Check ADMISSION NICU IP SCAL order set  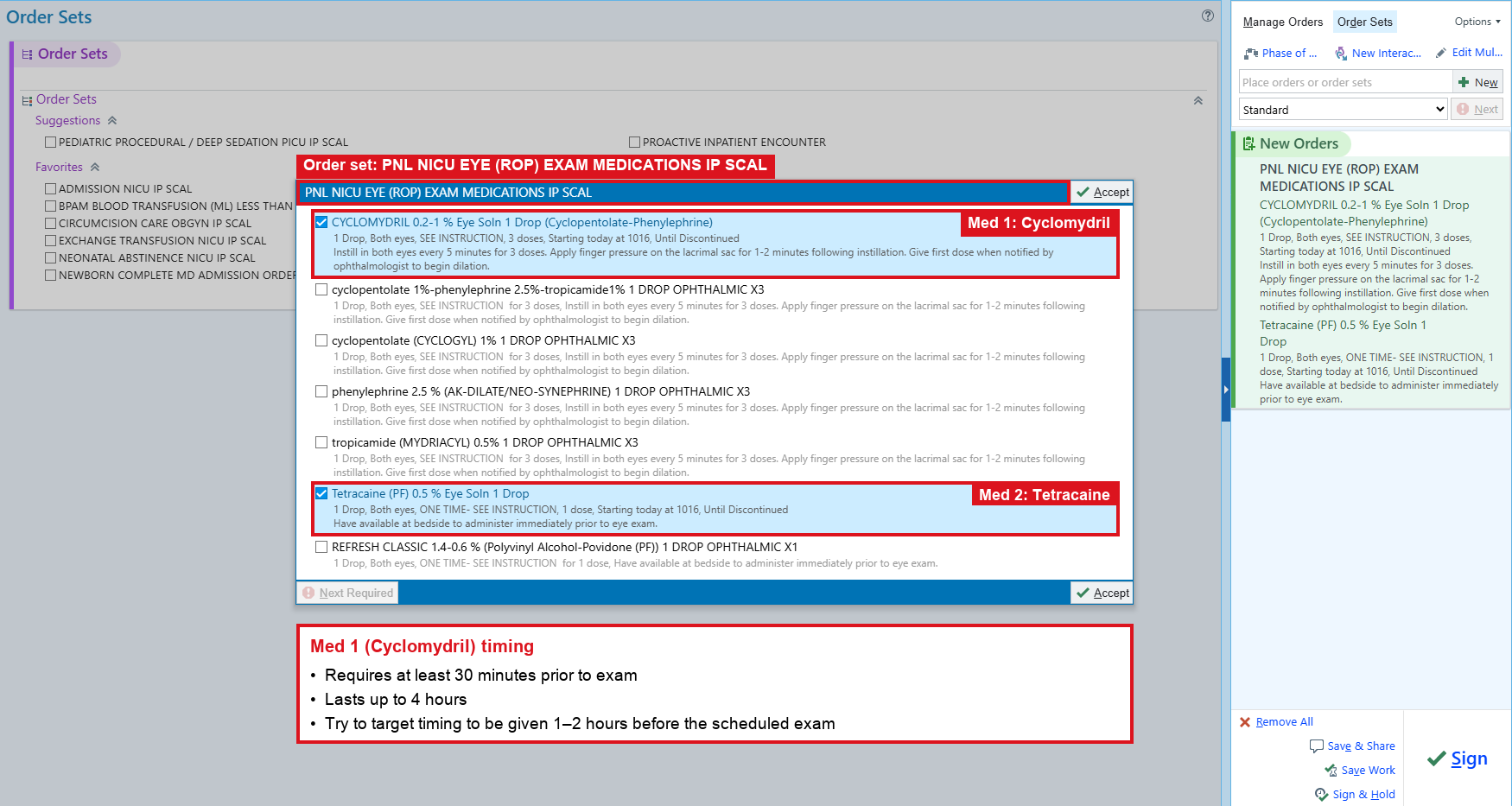tap(51, 188)
